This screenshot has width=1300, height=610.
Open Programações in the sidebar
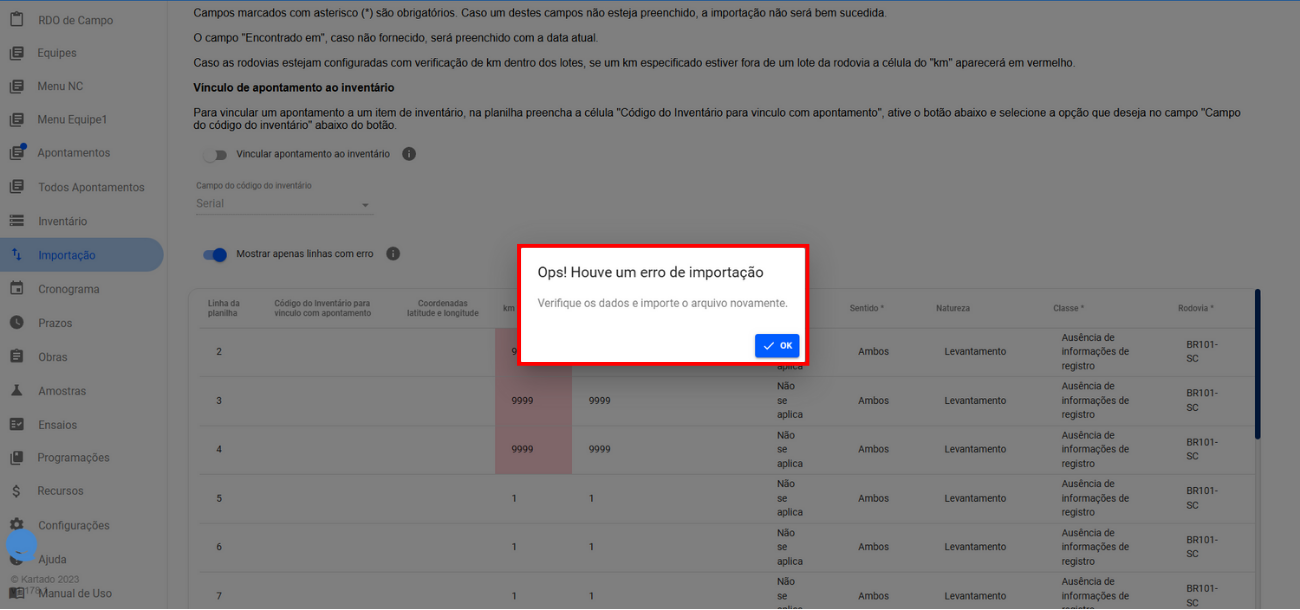click(73, 457)
